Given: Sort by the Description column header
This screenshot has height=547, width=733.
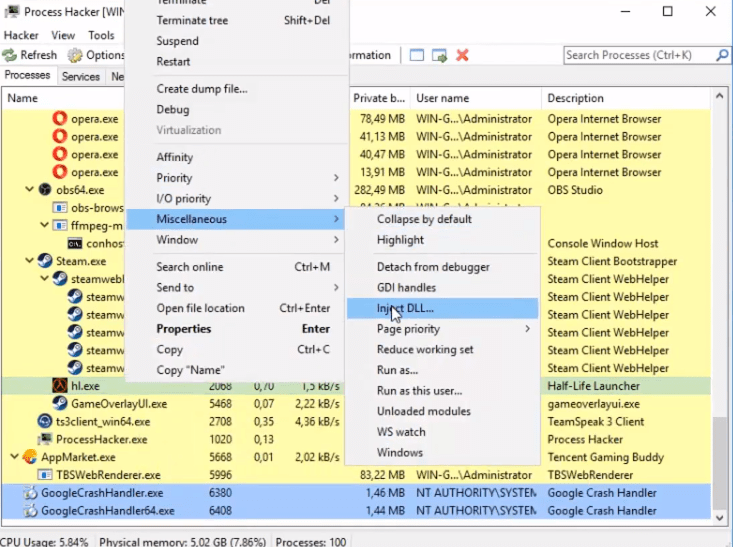Looking at the screenshot, I should click(x=625, y=98).
